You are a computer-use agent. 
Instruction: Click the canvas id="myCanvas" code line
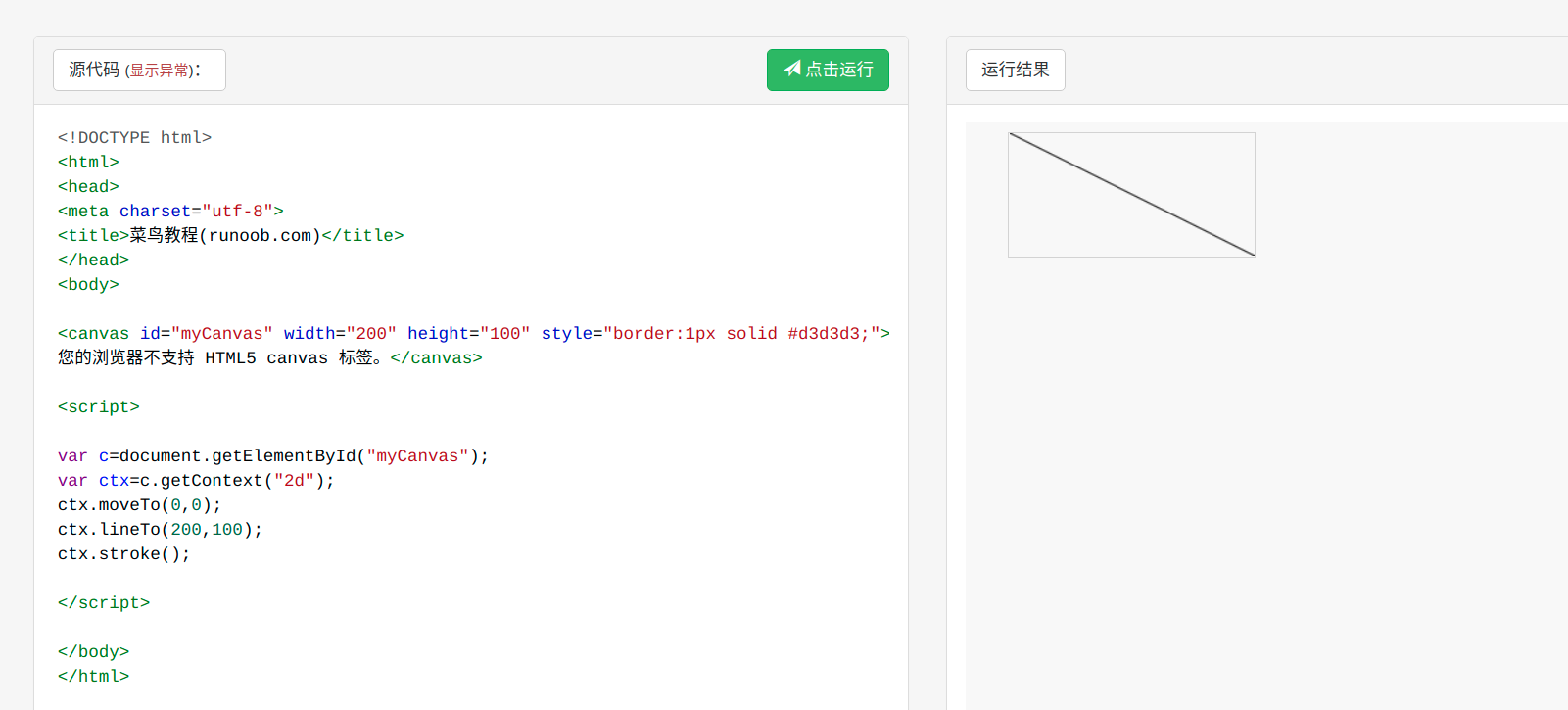coord(474,334)
